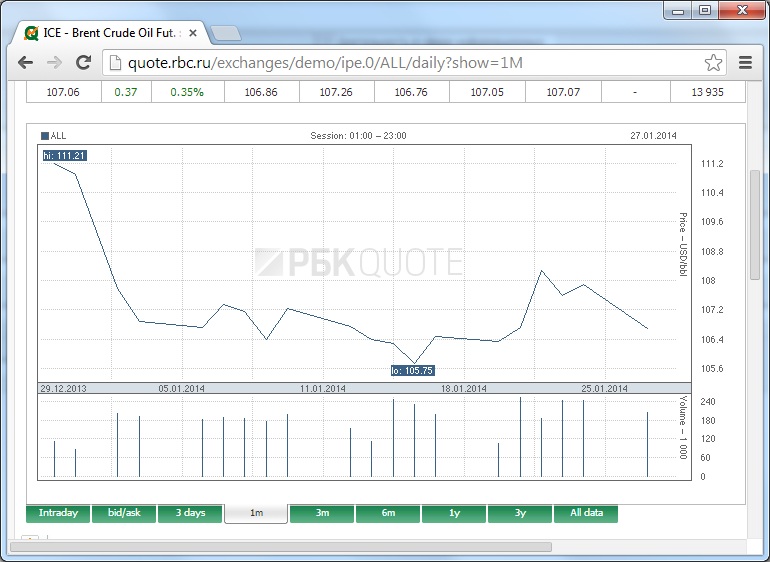
Task: Click the horizontal page scrollbar thumb
Action: 280,547
